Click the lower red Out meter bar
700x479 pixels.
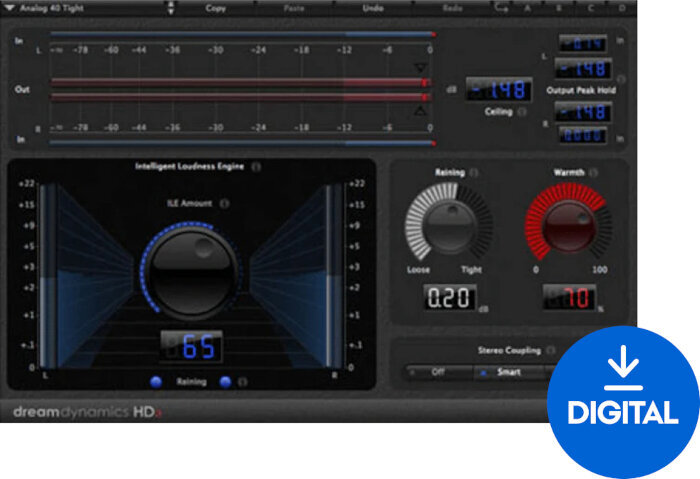[x=240, y=97]
